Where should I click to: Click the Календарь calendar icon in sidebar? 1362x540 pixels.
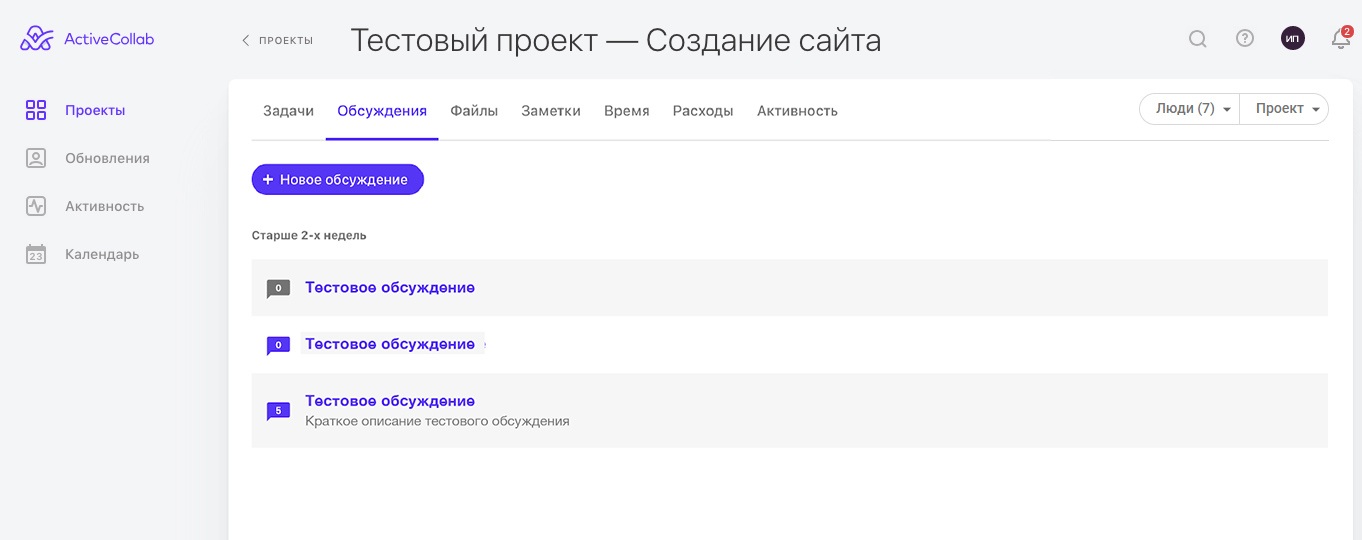tap(36, 254)
